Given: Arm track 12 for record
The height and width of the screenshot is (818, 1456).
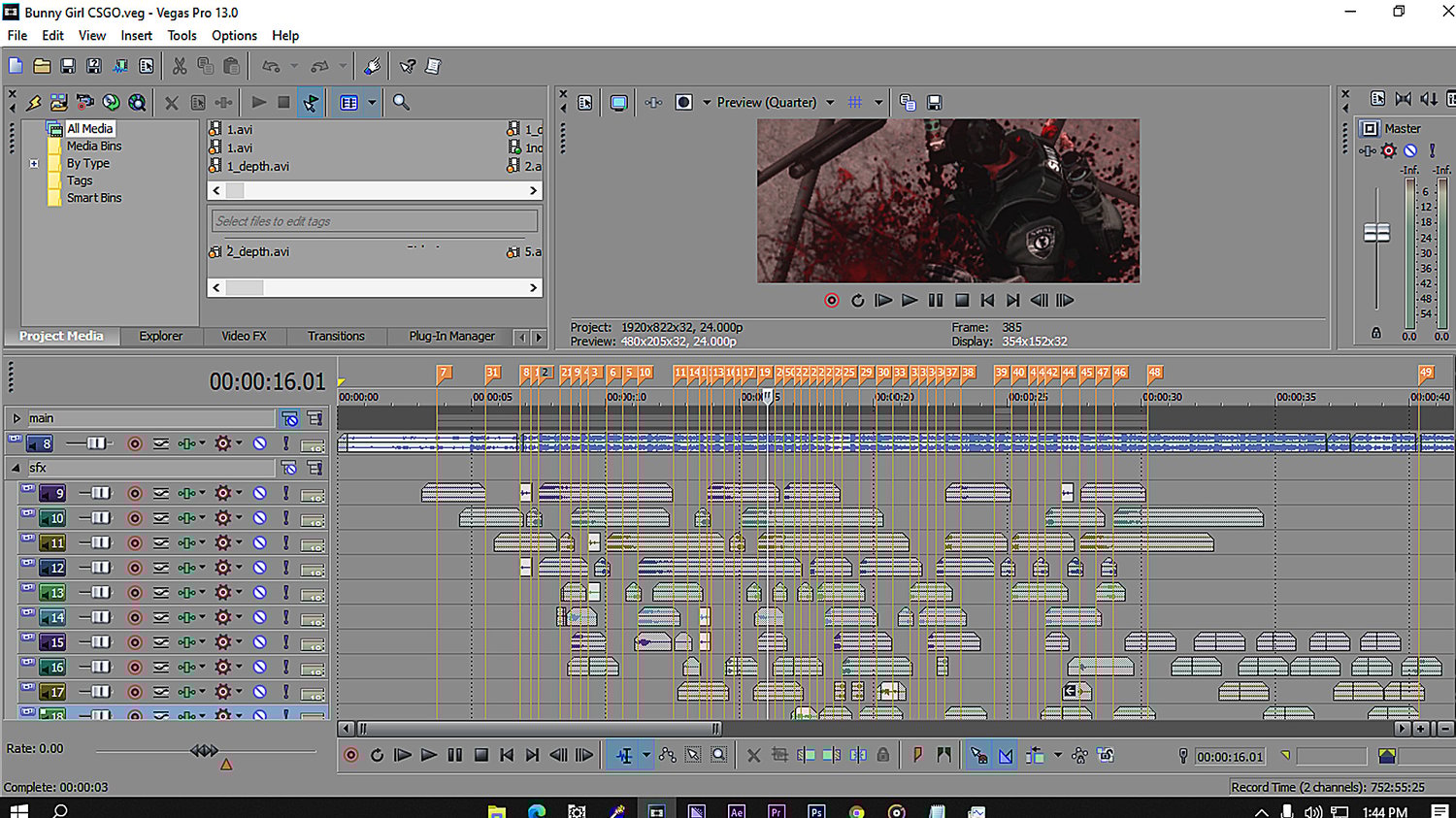Looking at the screenshot, I should tap(135, 568).
